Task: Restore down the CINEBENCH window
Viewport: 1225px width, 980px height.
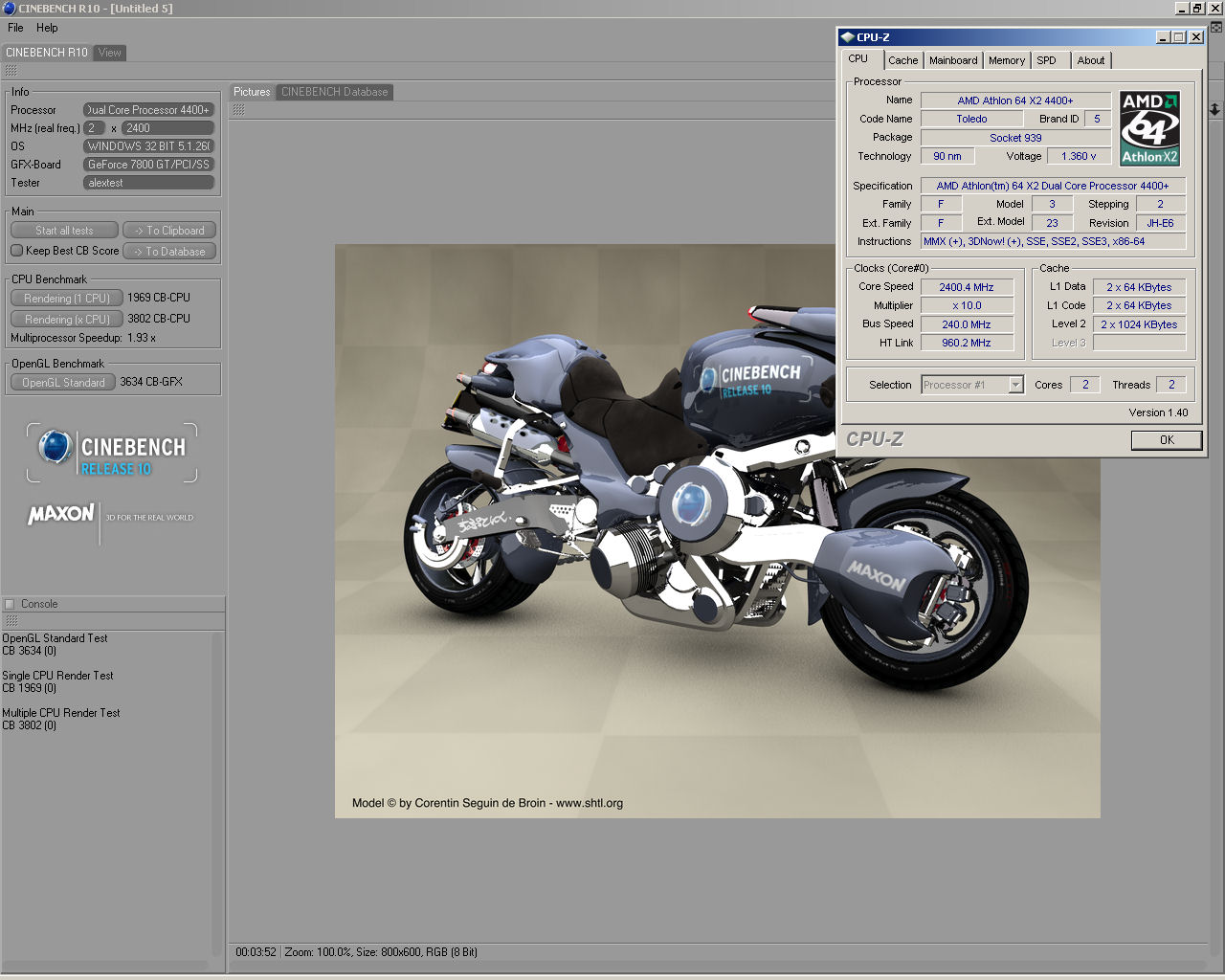Action: click(x=1197, y=8)
